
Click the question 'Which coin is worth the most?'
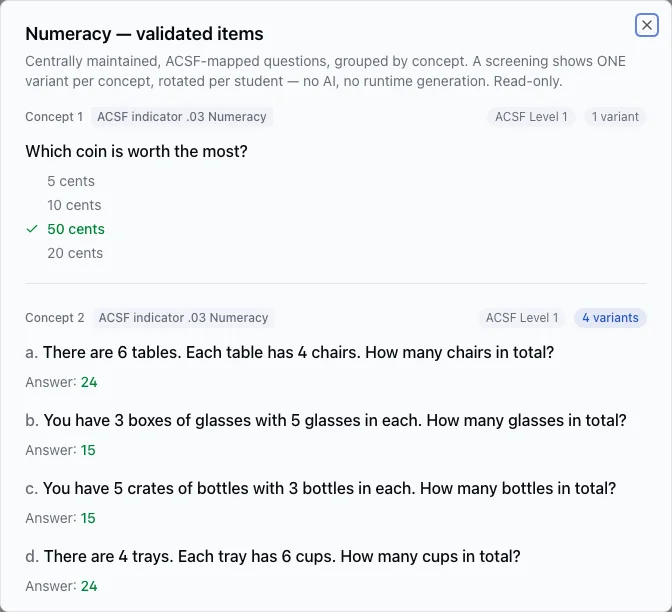tap(136, 151)
